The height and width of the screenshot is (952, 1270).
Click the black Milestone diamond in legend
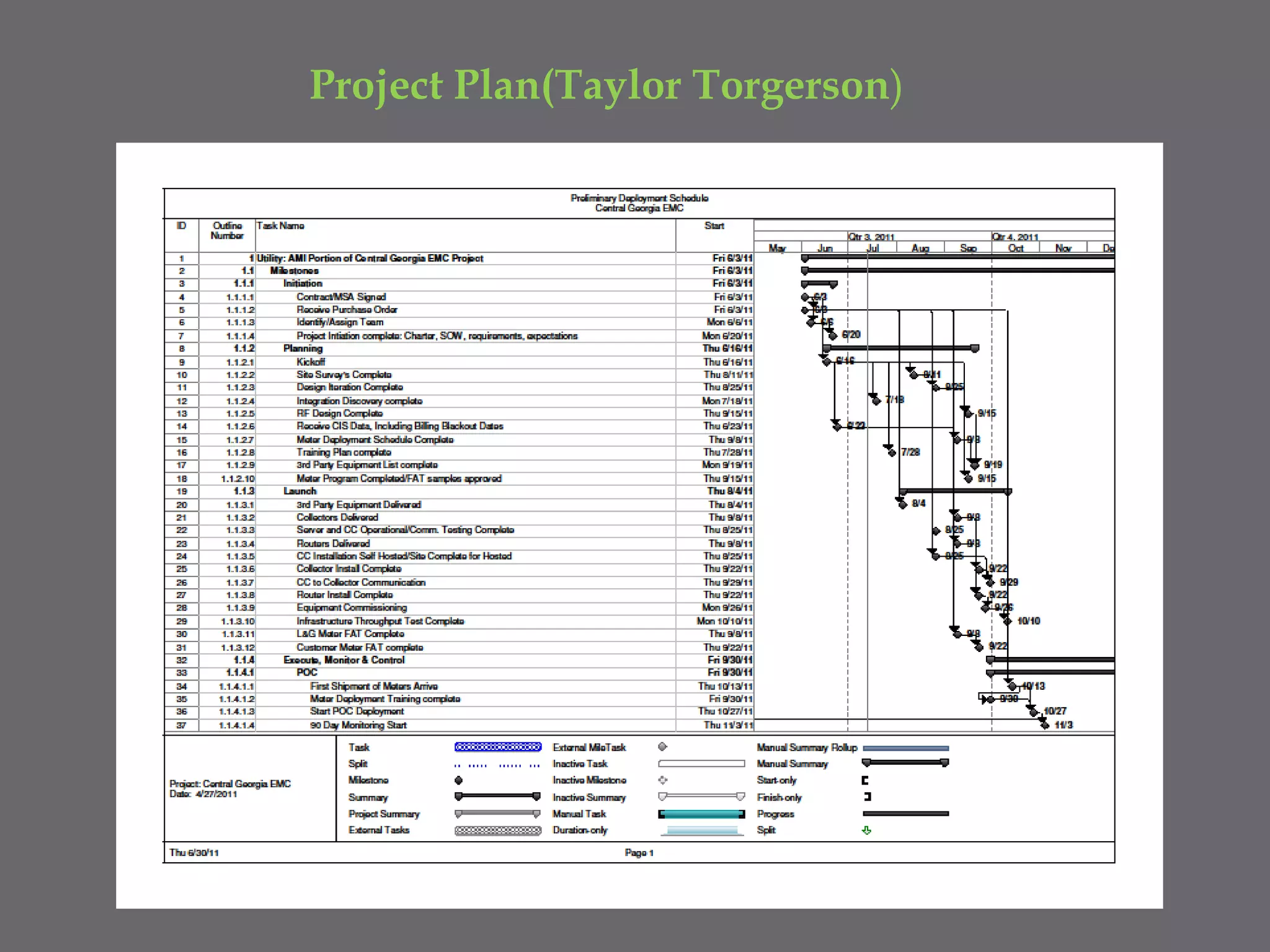[x=459, y=780]
